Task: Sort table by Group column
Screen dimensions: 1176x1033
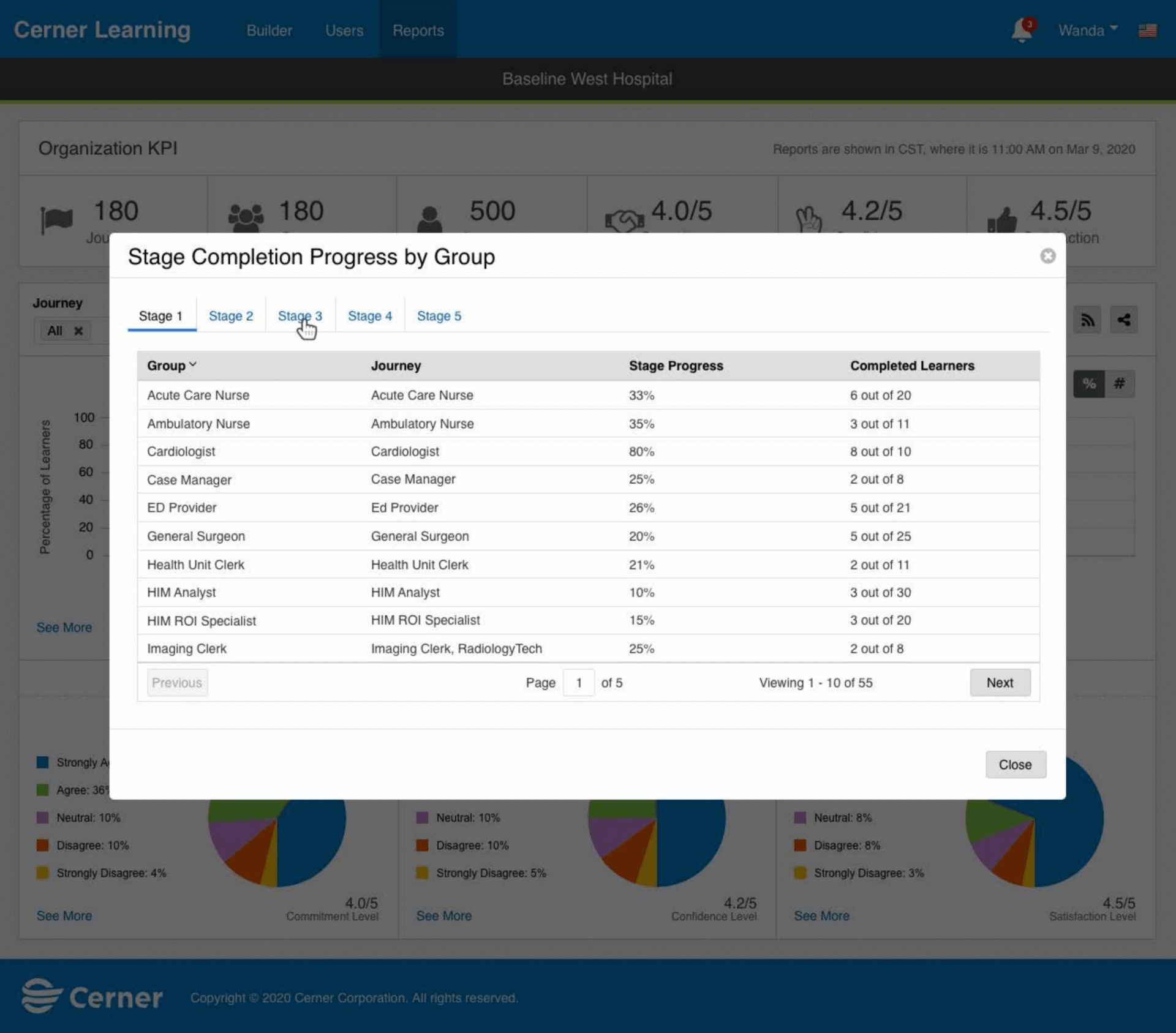Action: pyautogui.click(x=171, y=366)
